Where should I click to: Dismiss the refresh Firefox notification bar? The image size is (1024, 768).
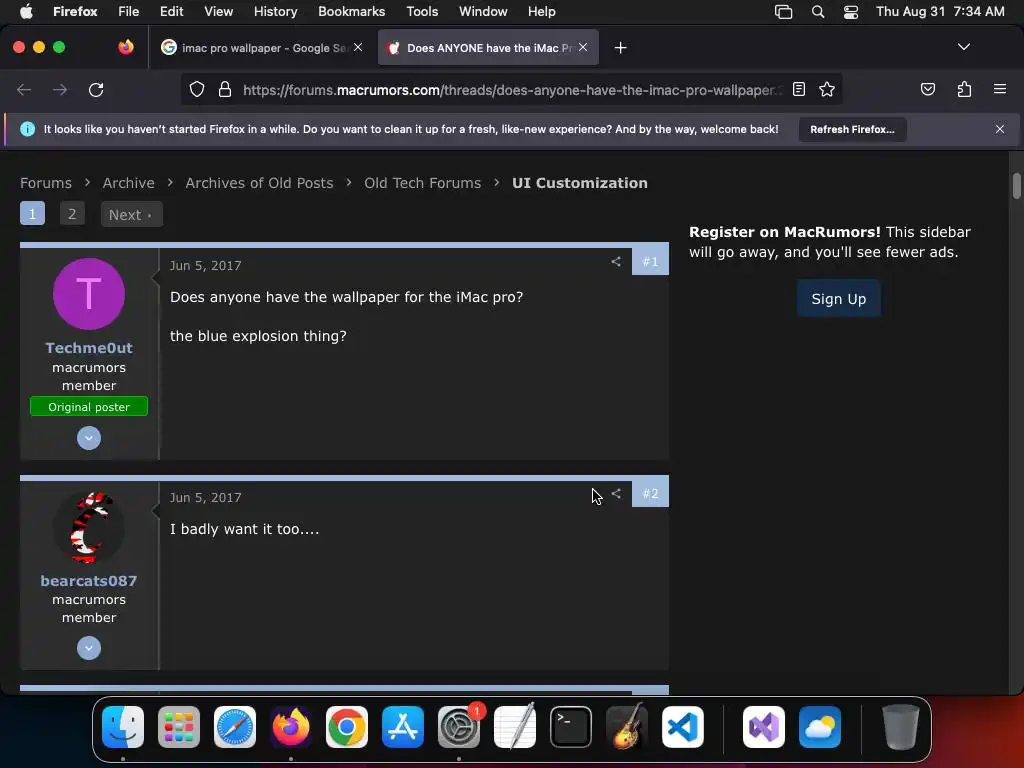999,129
